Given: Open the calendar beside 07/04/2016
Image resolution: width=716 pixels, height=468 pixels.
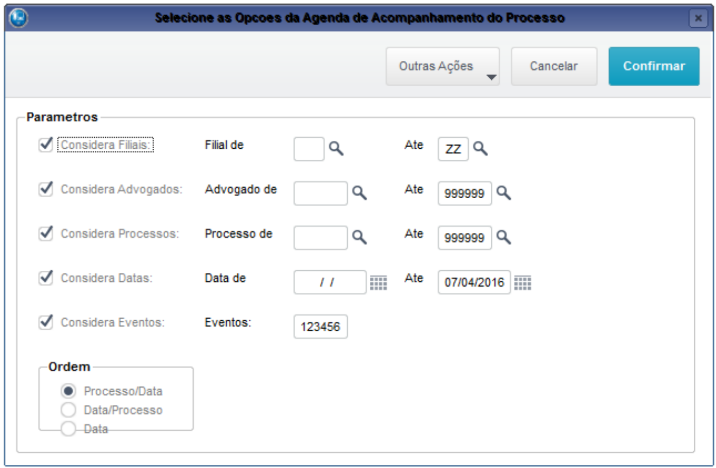Looking at the screenshot, I should click(523, 283).
